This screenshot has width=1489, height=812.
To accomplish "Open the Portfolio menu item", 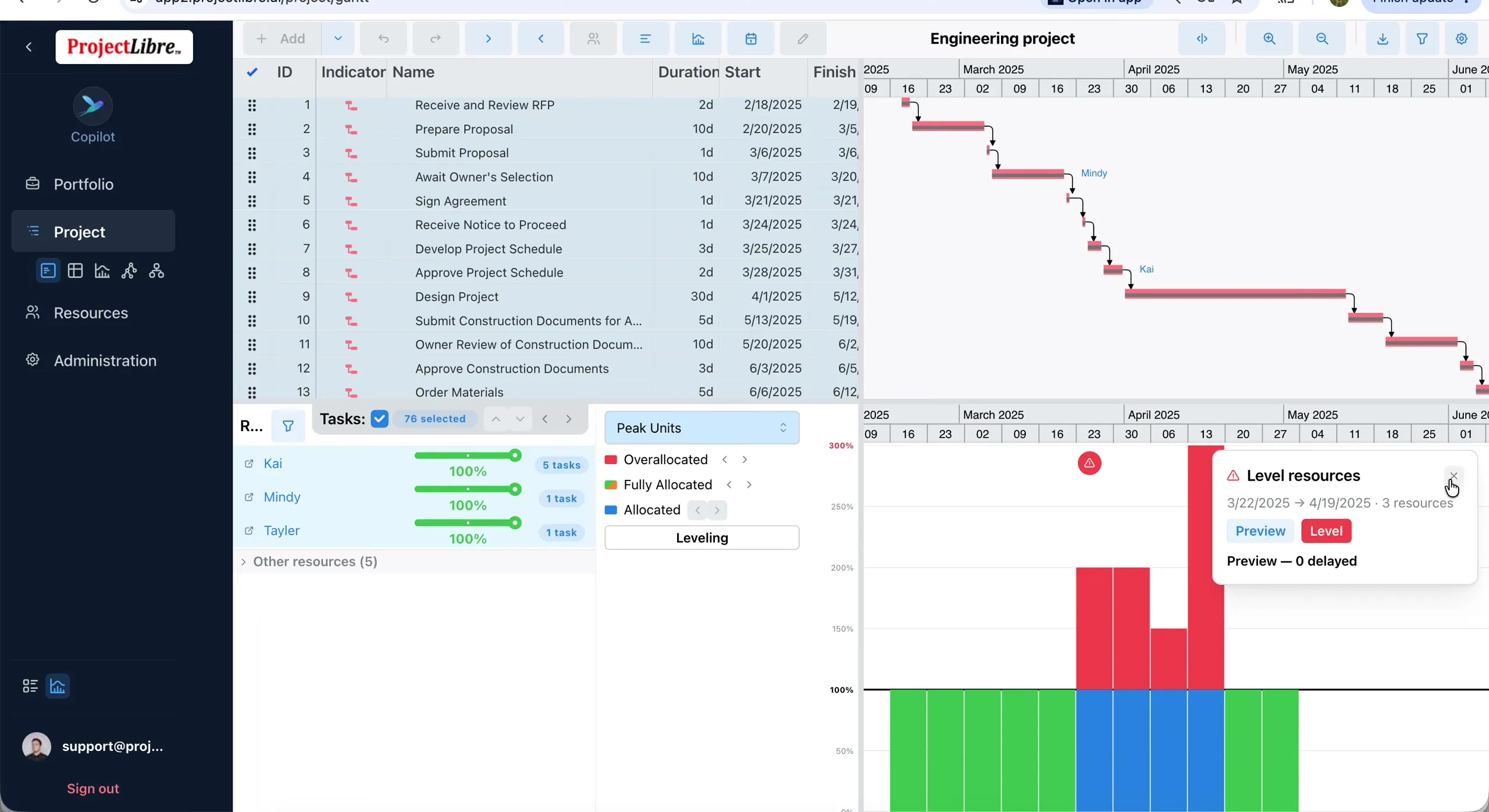I will click(93, 184).
